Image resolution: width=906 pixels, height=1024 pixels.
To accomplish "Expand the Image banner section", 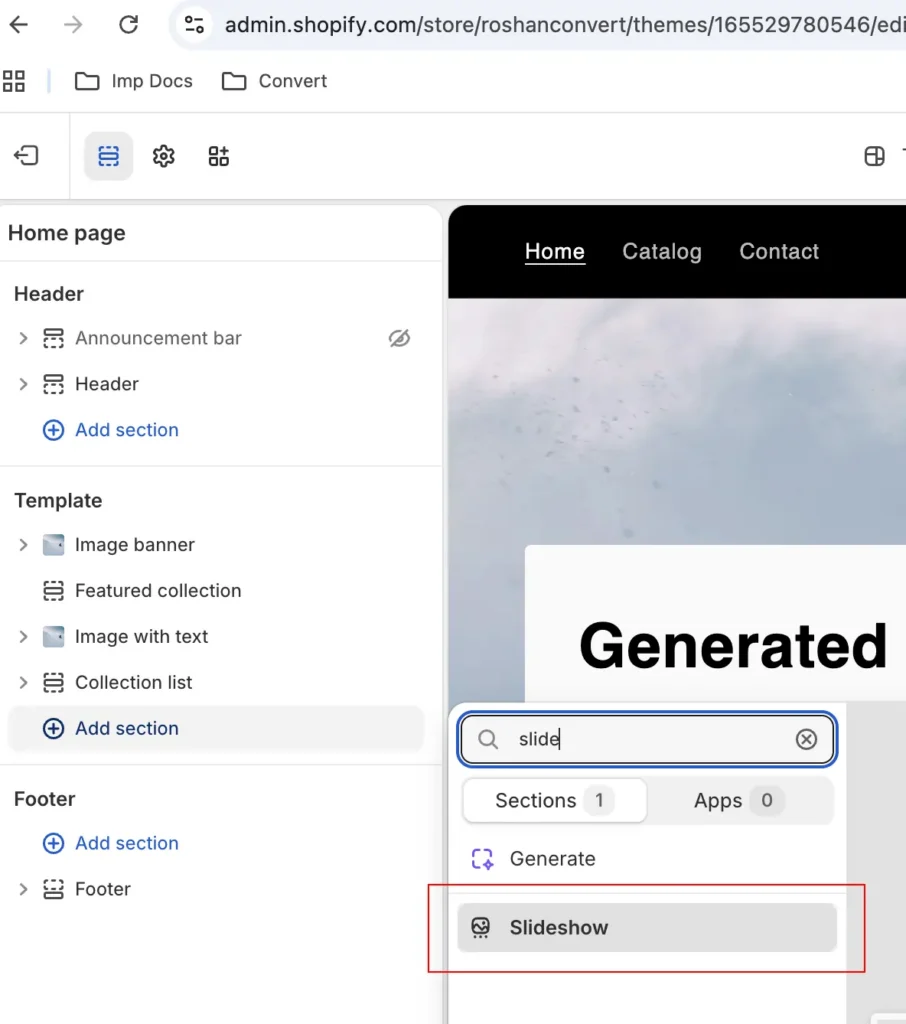I will (24, 545).
